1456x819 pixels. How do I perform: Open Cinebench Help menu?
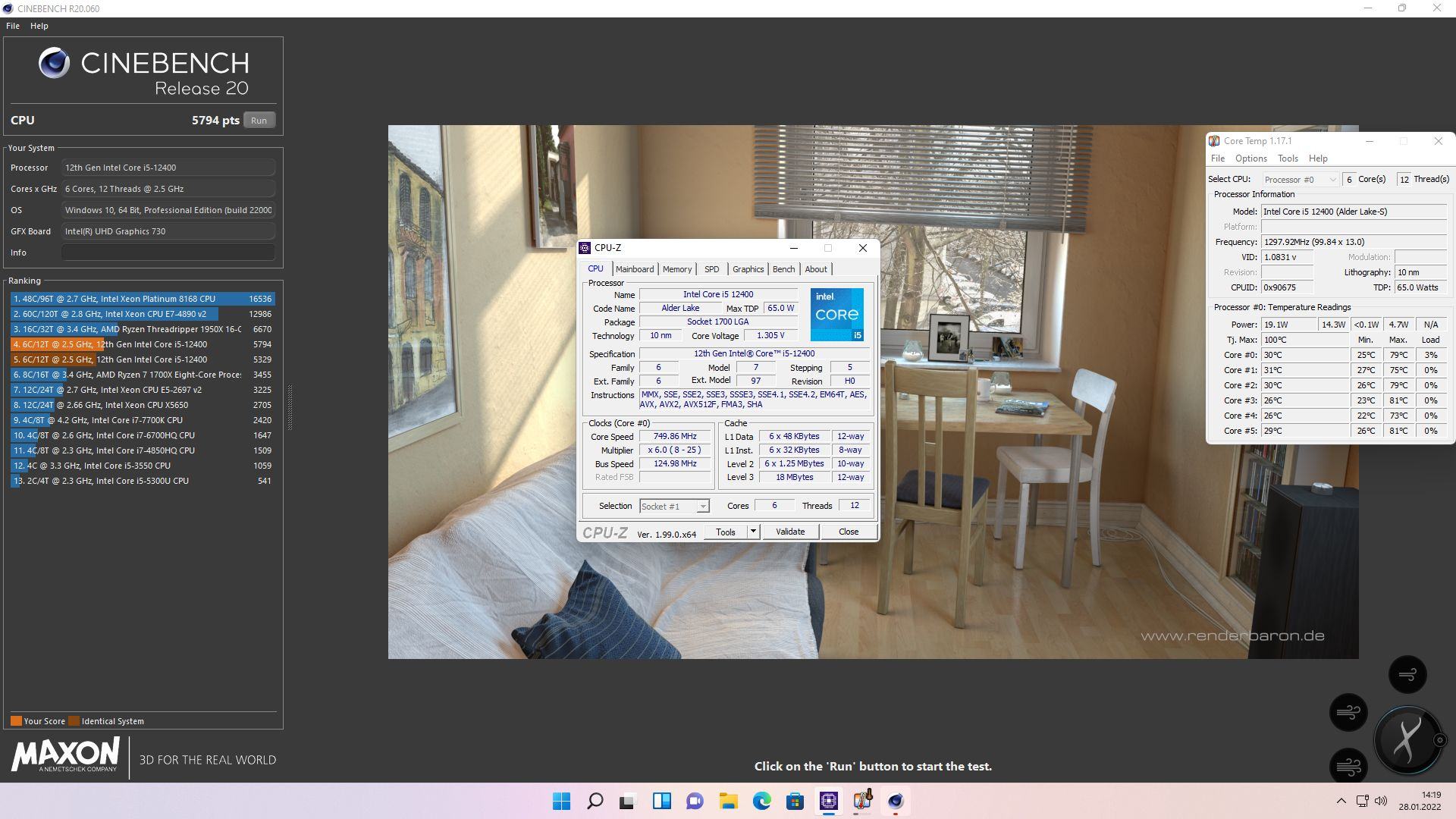coord(39,26)
